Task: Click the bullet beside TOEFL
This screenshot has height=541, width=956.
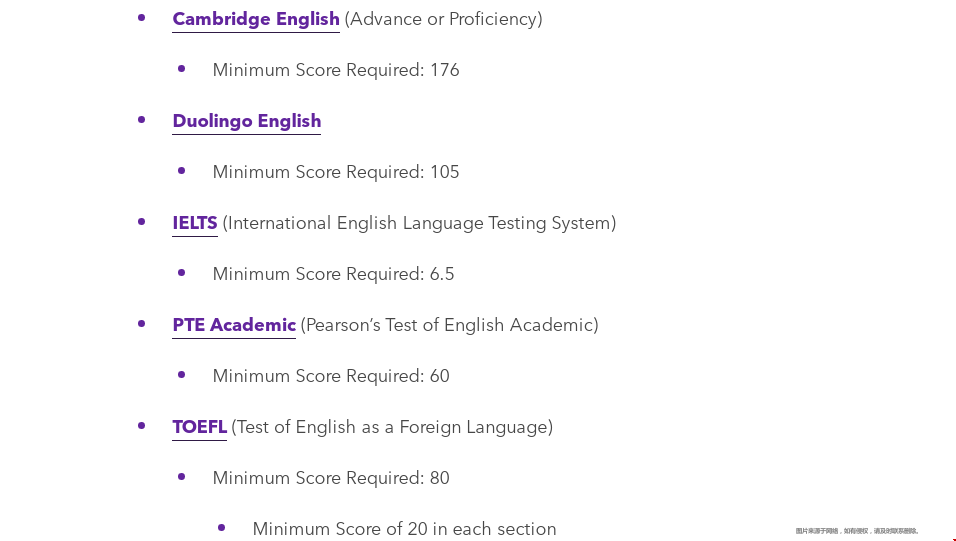Action: [x=141, y=425]
